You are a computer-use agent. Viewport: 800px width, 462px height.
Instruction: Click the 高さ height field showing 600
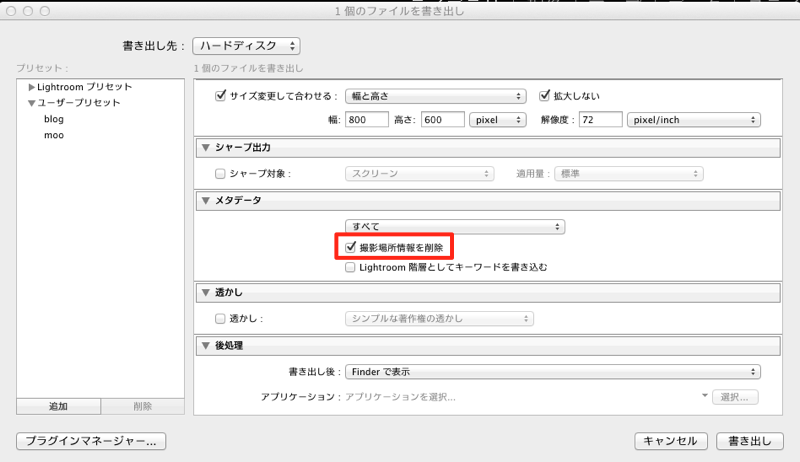(x=443, y=120)
